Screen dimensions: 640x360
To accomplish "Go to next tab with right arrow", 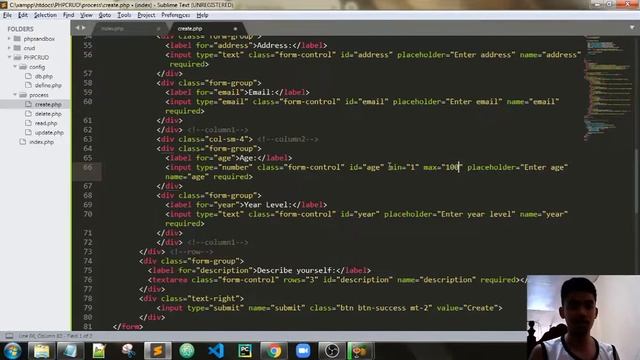I will pyautogui.click(x=84, y=28).
